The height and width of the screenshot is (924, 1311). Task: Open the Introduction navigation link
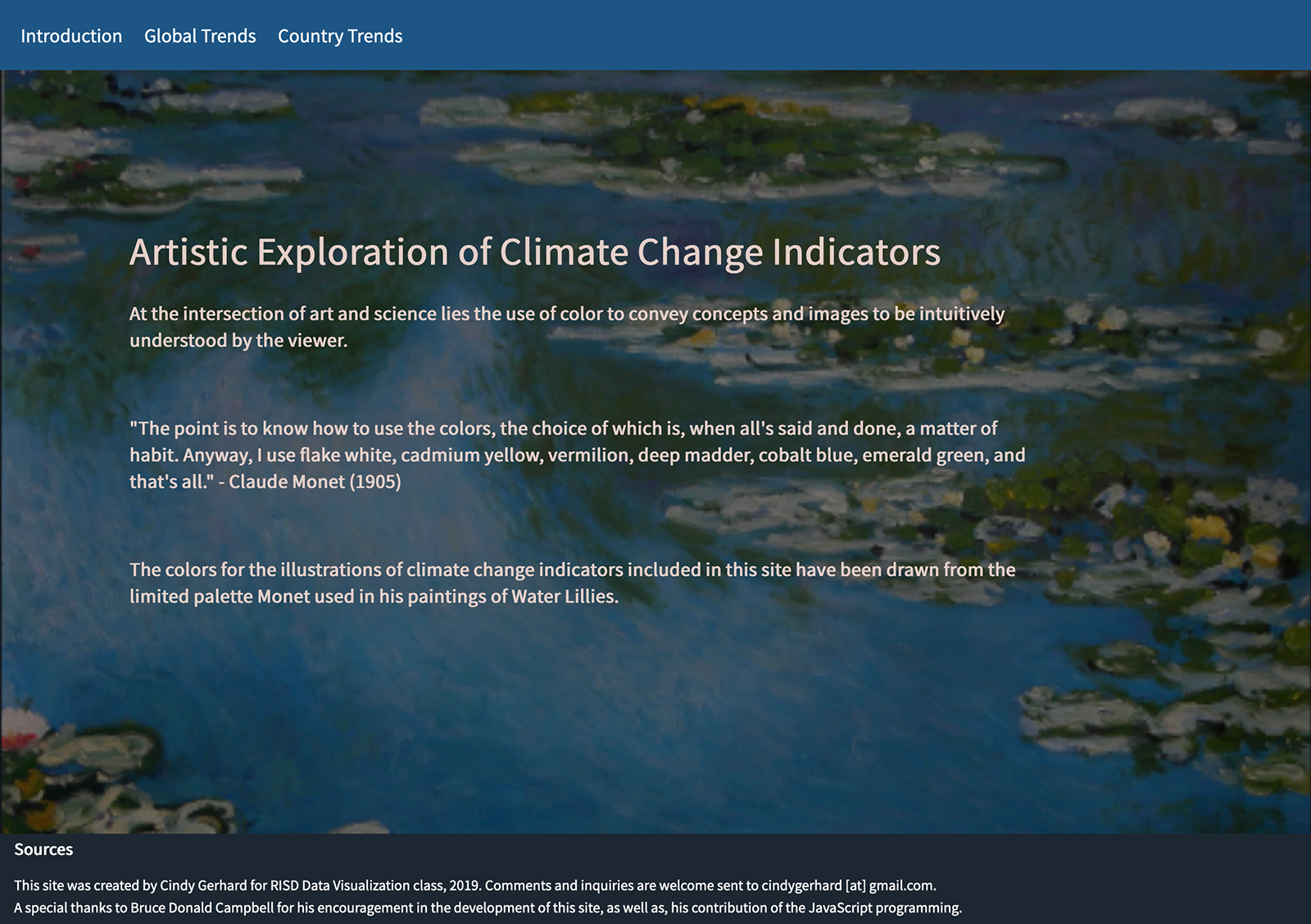pyautogui.click(x=71, y=36)
